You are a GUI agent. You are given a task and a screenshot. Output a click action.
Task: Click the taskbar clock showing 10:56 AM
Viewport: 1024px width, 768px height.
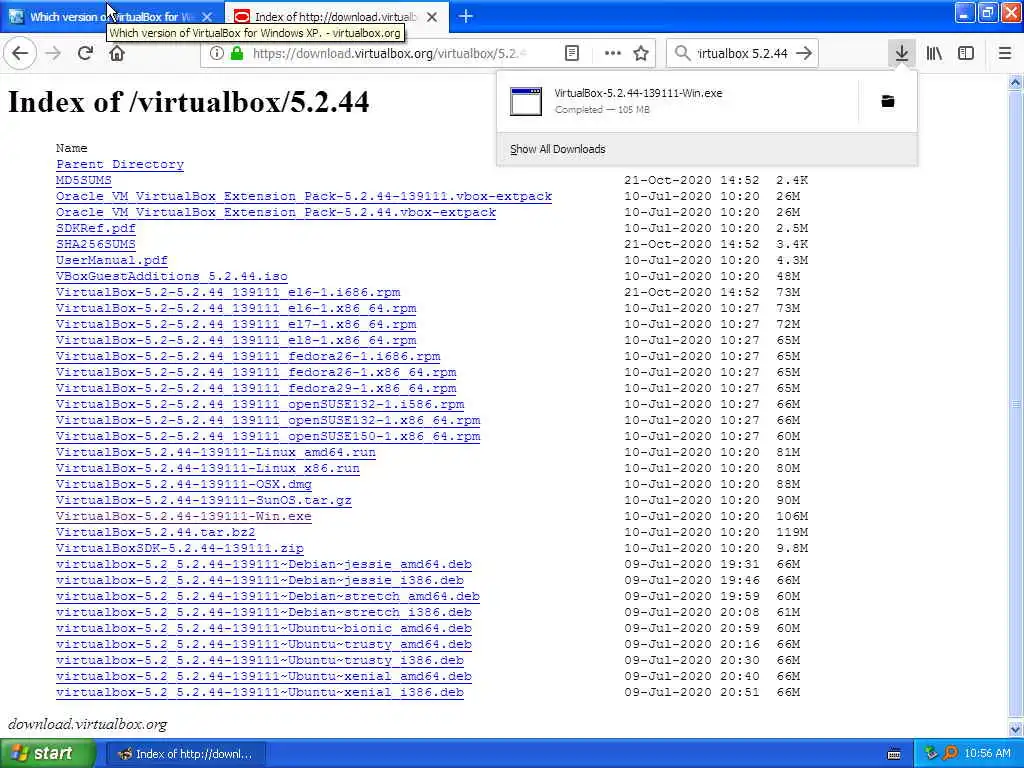click(987, 754)
